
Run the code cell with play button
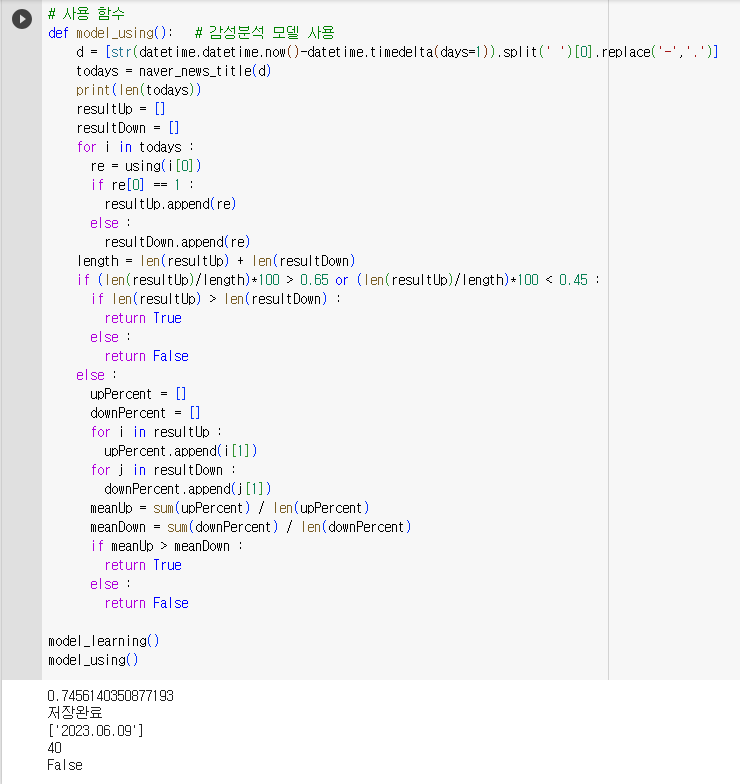[22, 19]
